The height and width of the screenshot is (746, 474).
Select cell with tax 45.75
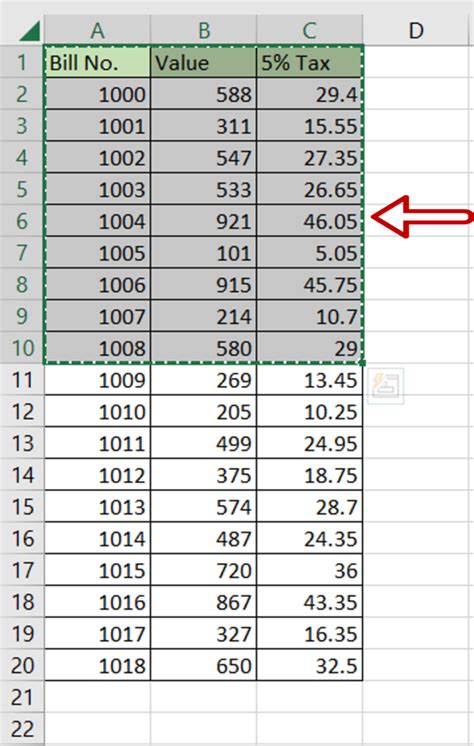point(309,285)
